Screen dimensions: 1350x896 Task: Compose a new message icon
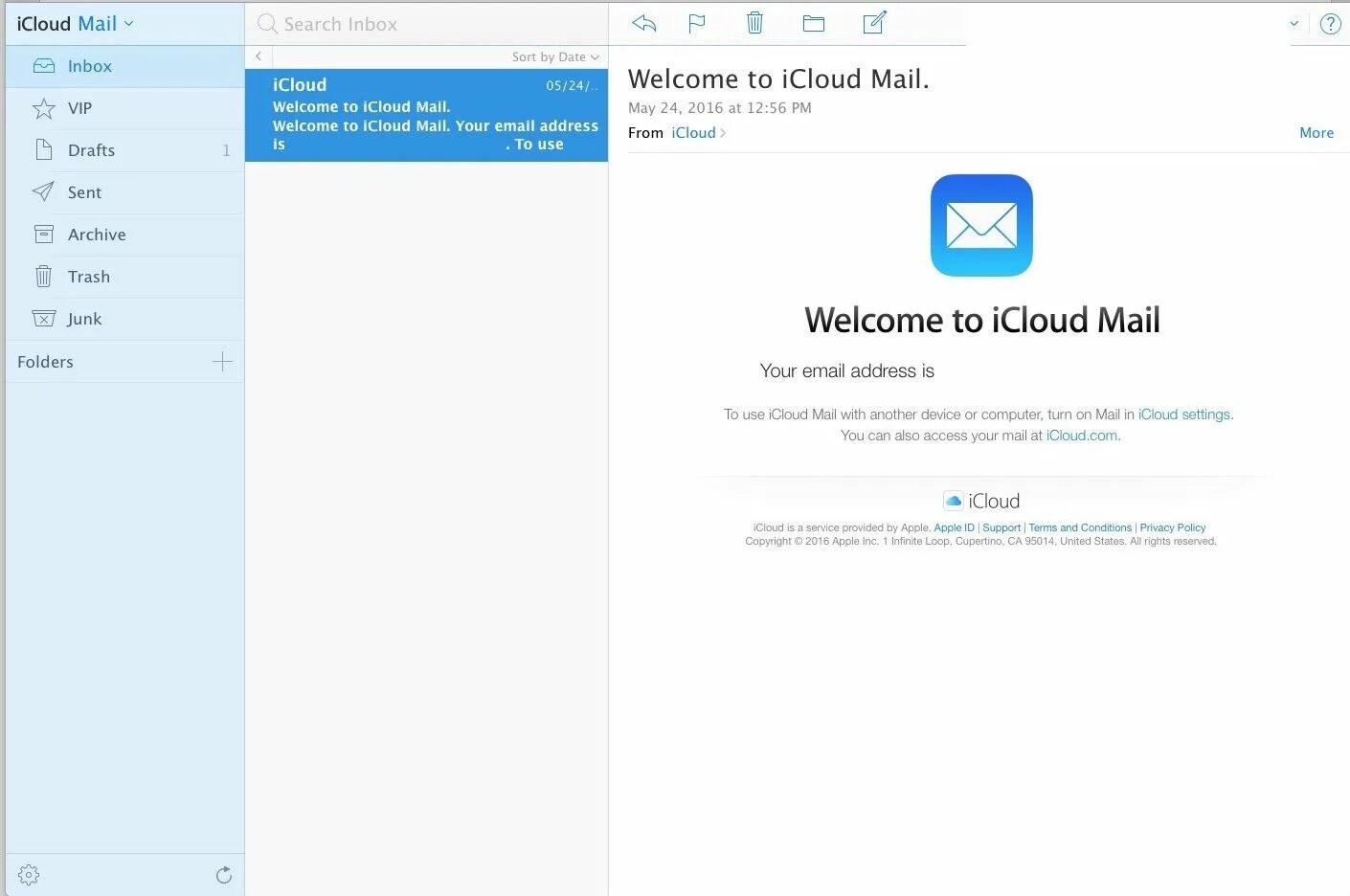tap(874, 22)
